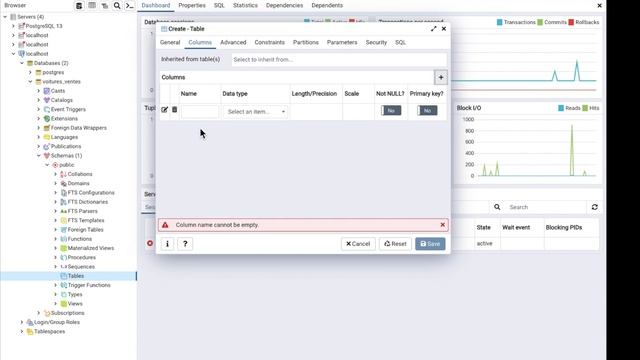Screen dimensions: 640x360
Task: Select the Views node in the tree
Action: coord(75,304)
